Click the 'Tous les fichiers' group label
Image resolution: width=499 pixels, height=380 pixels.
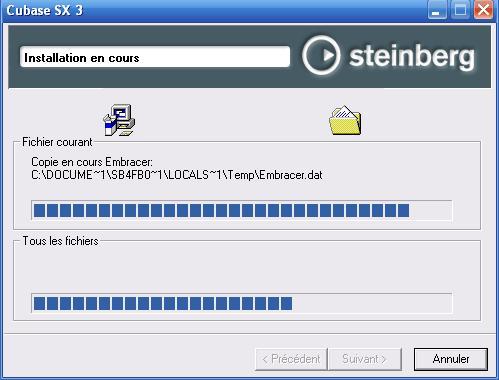point(60,241)
